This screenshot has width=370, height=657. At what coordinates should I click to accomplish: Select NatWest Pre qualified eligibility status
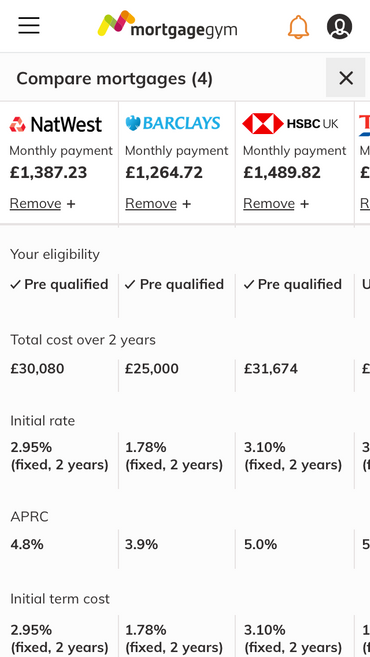[x=59, y=285]
